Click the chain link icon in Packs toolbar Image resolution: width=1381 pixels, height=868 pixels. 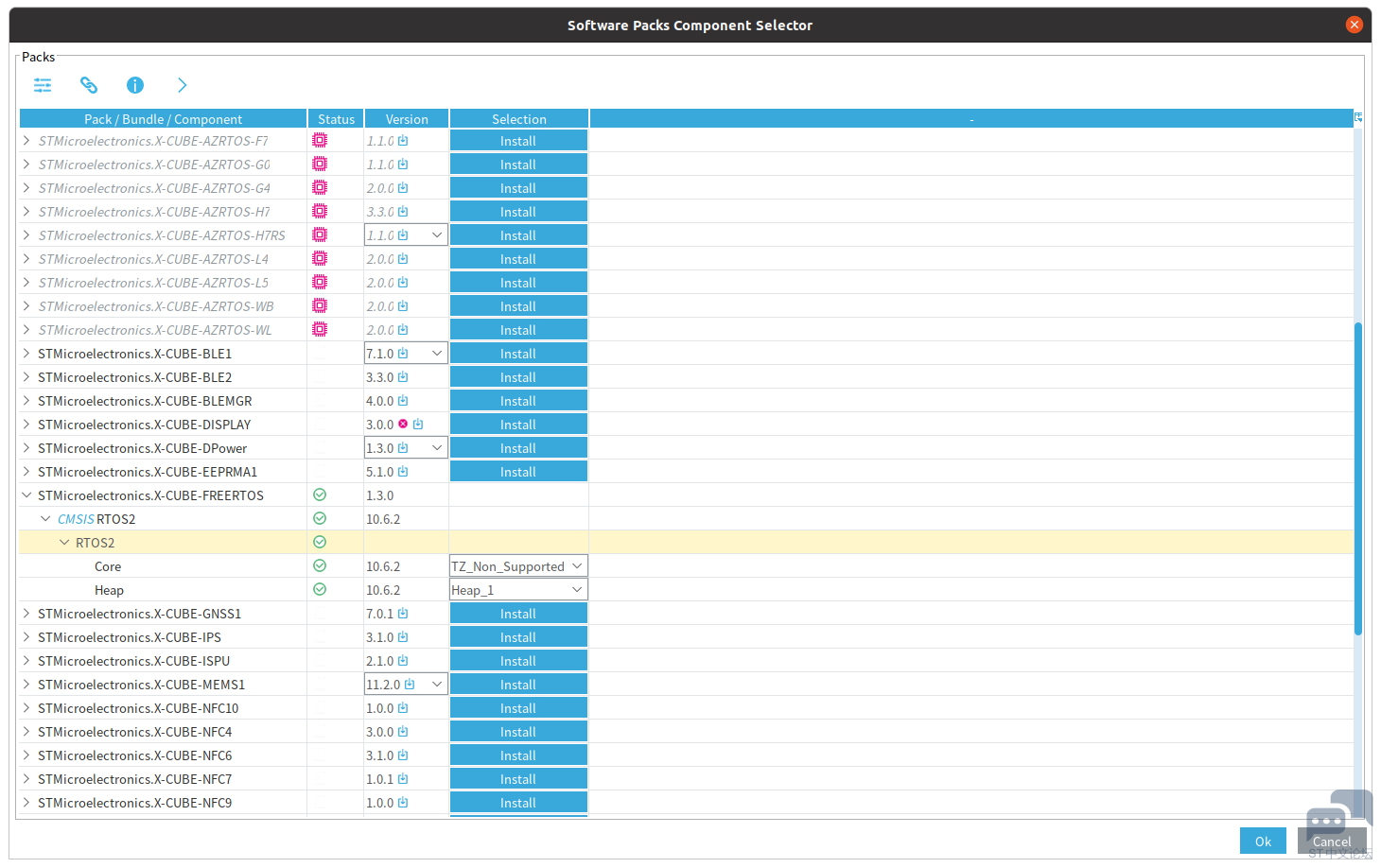(x=89, y=85)
